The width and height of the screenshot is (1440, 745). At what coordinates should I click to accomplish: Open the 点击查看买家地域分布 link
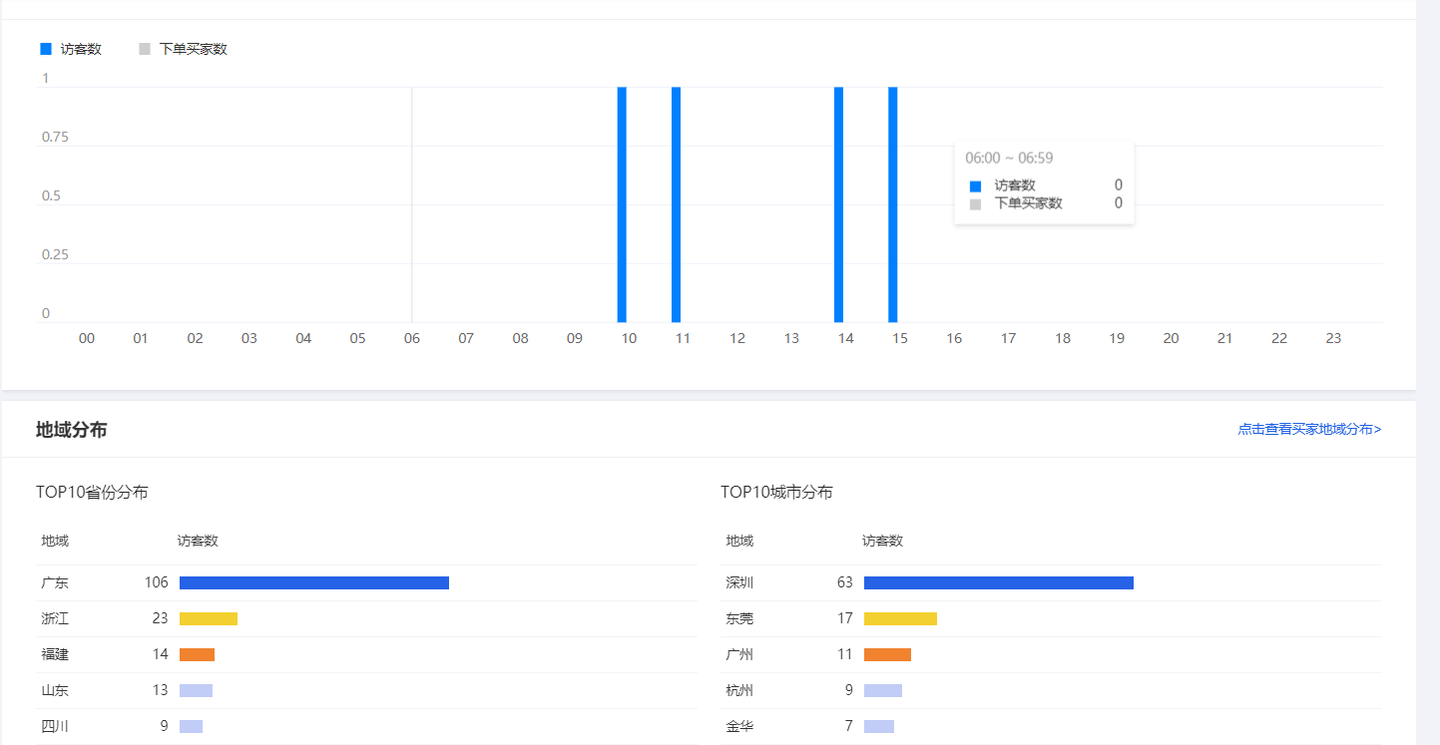(x=1310, y=429)
